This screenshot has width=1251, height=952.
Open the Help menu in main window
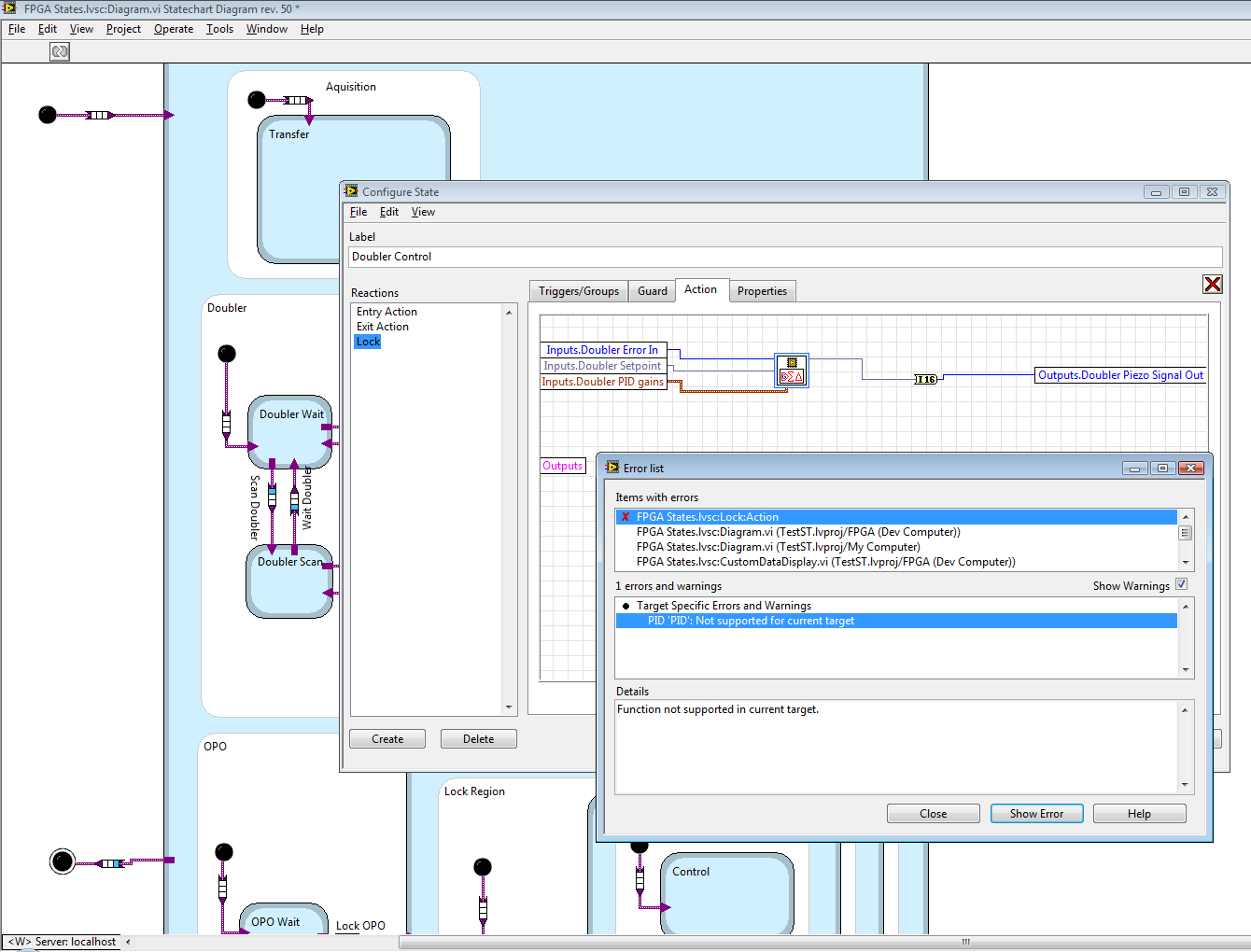coord(312,29)
